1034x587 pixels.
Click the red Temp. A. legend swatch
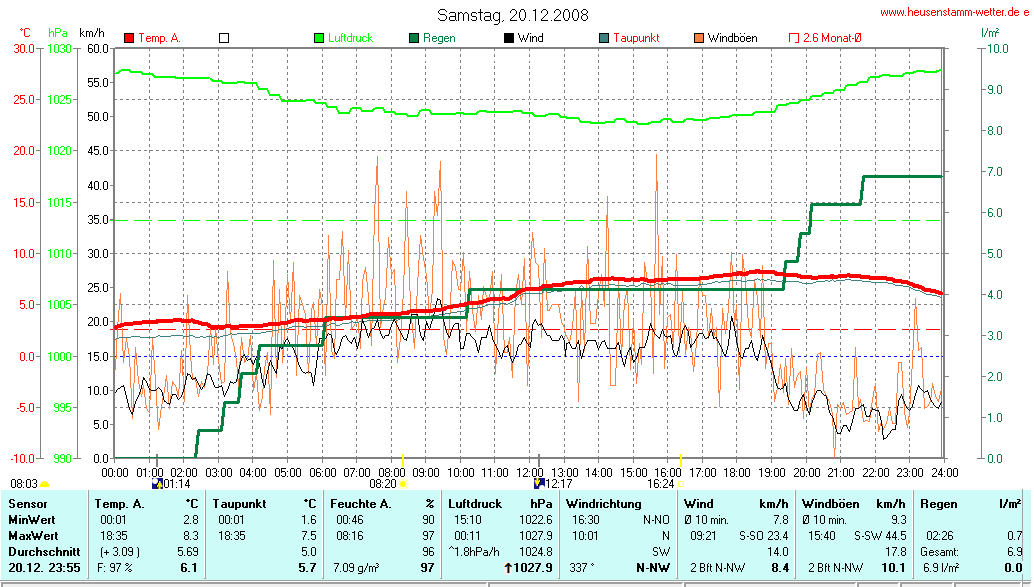[x=129, y=38]
